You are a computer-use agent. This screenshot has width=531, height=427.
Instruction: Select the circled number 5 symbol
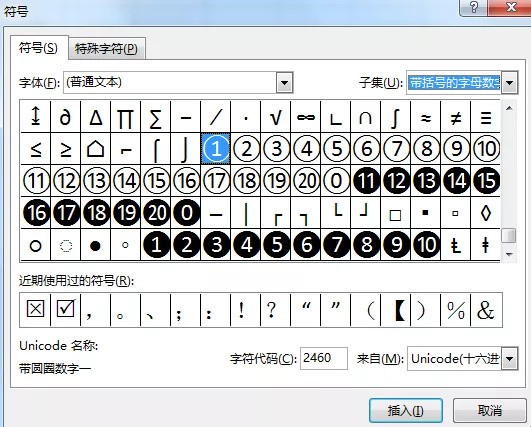(336, 149)
